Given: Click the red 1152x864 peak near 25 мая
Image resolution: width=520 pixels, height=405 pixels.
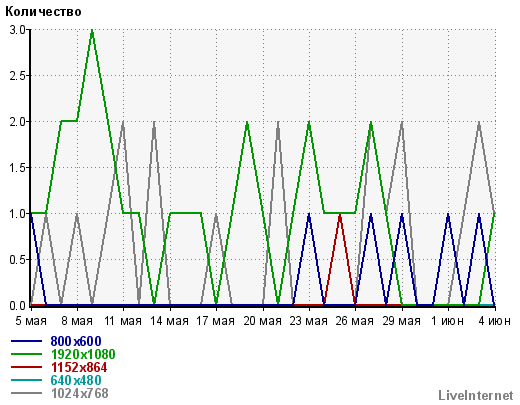Looking at the screenshot, I should coord(340,215).
